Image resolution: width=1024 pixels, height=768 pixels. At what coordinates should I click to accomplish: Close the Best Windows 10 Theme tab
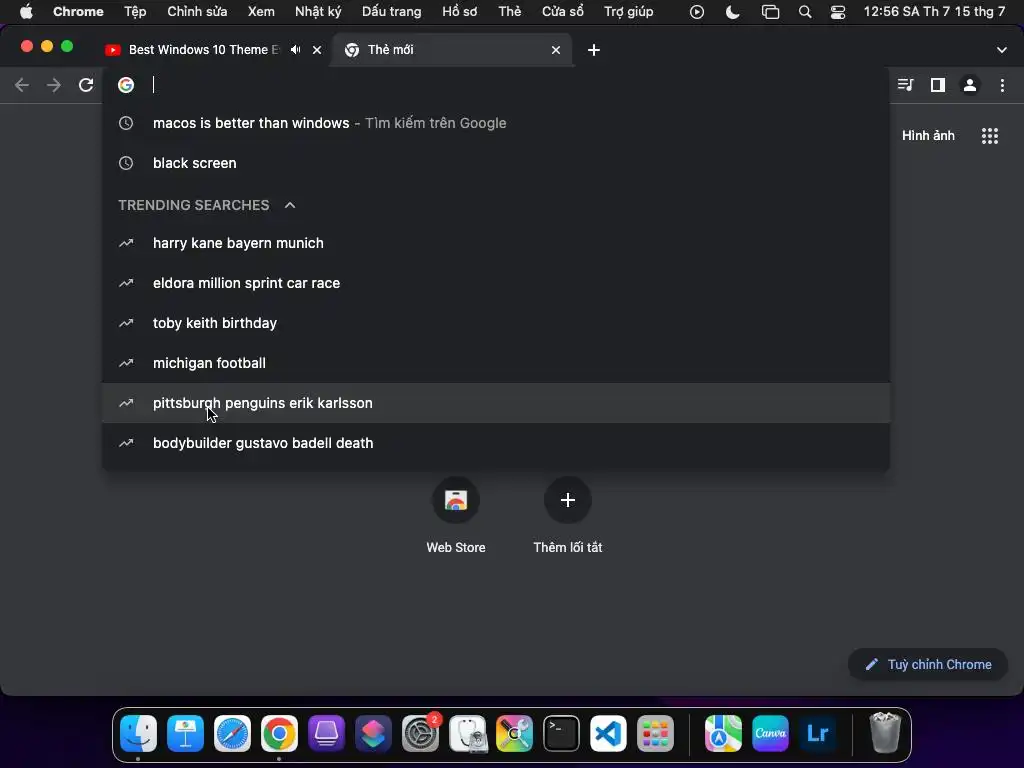(x=317, y=50)
